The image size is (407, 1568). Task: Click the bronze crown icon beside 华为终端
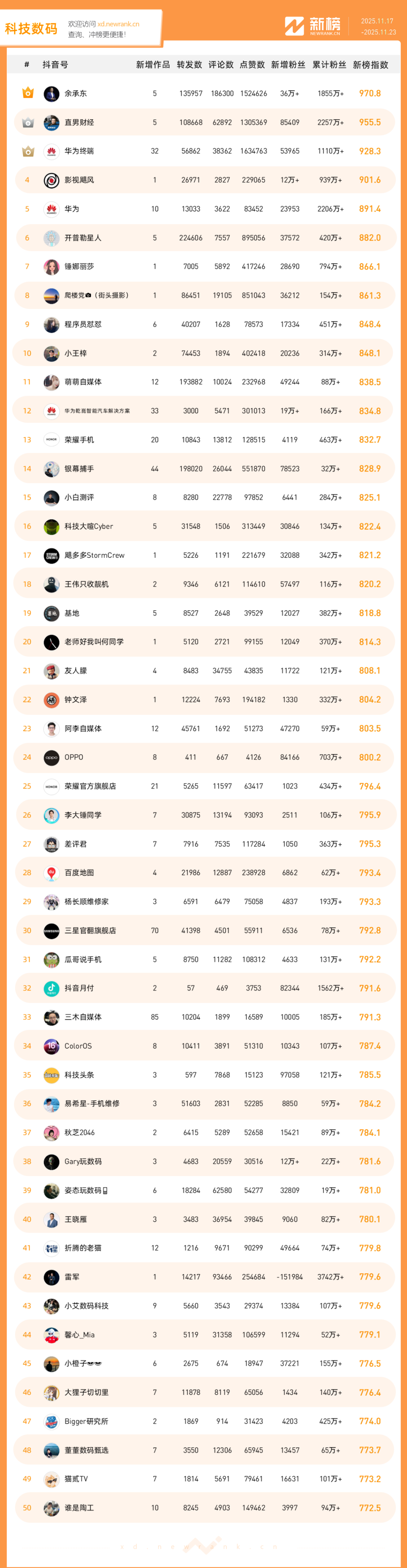[x=28, y=151]
